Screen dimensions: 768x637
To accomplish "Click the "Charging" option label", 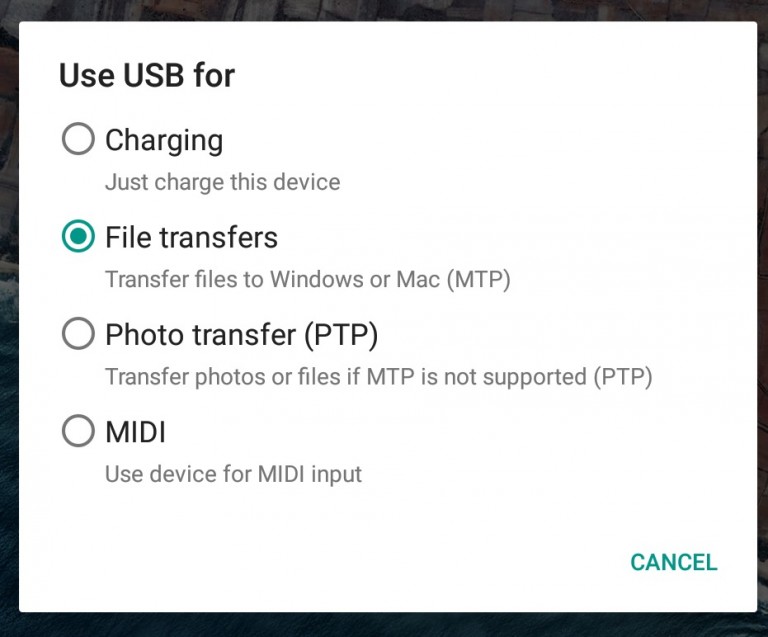I will pos(164,140).
